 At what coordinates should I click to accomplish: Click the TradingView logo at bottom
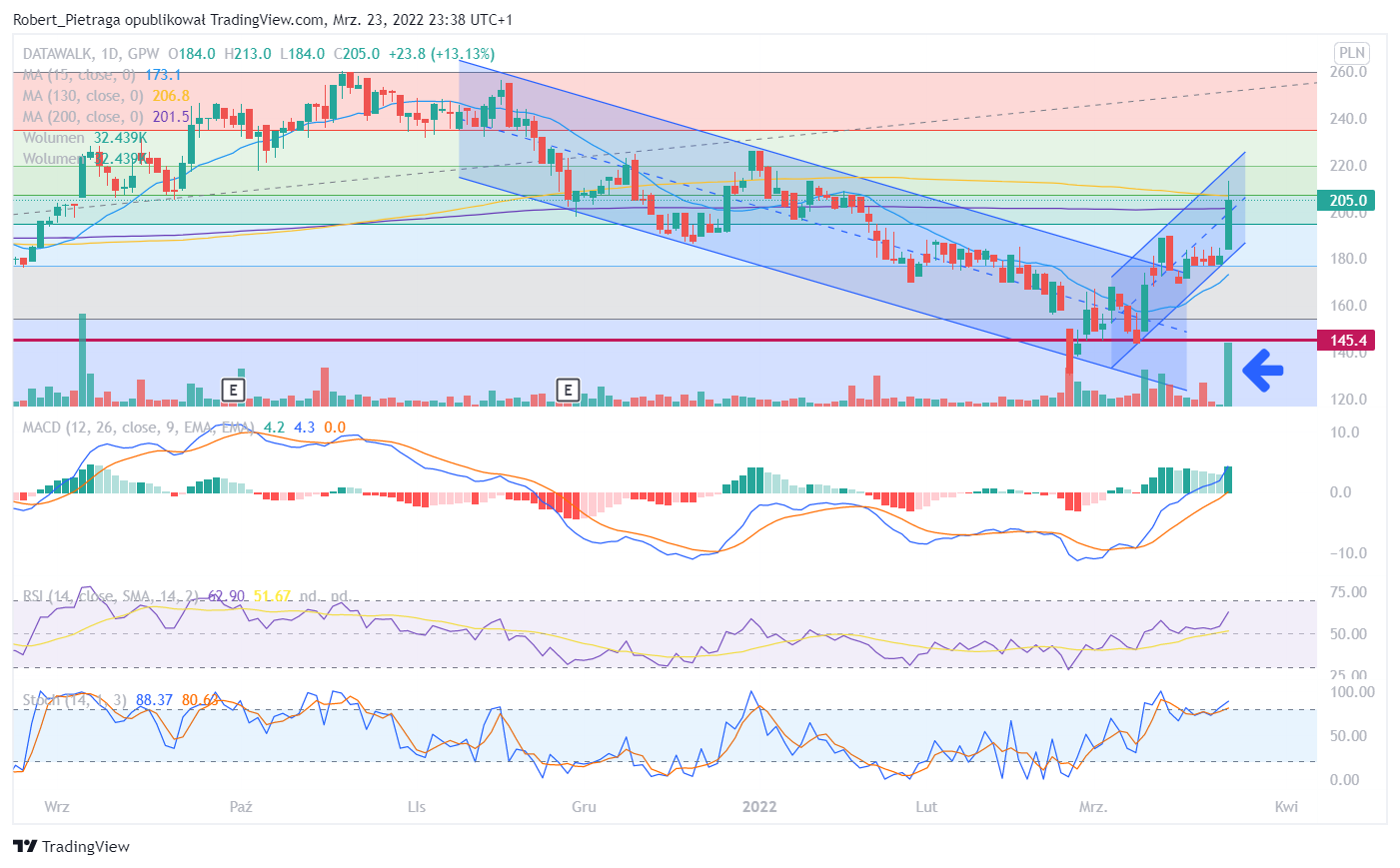click(71, 846)
